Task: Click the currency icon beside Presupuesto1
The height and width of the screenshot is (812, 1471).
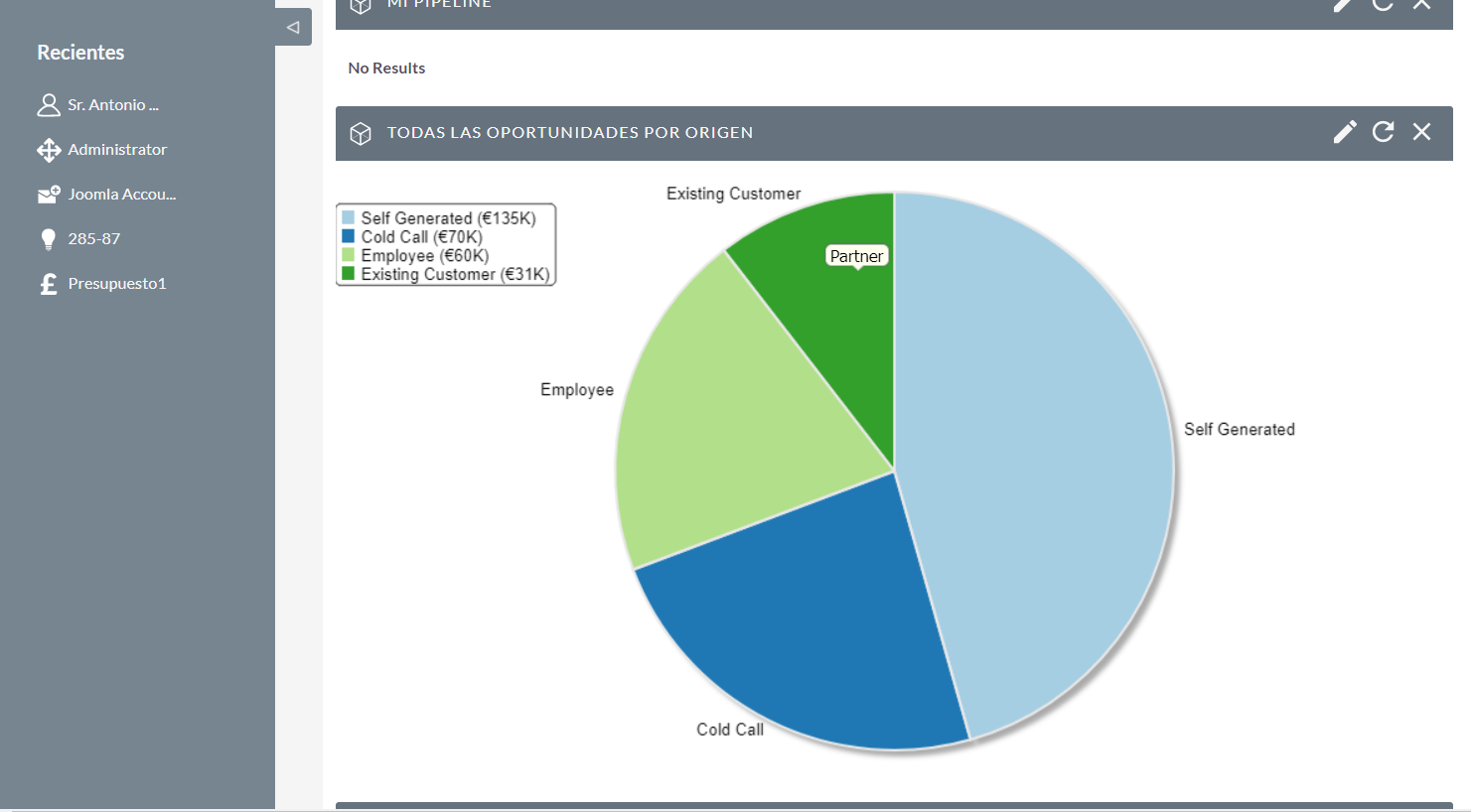Action: coord(48,283)
